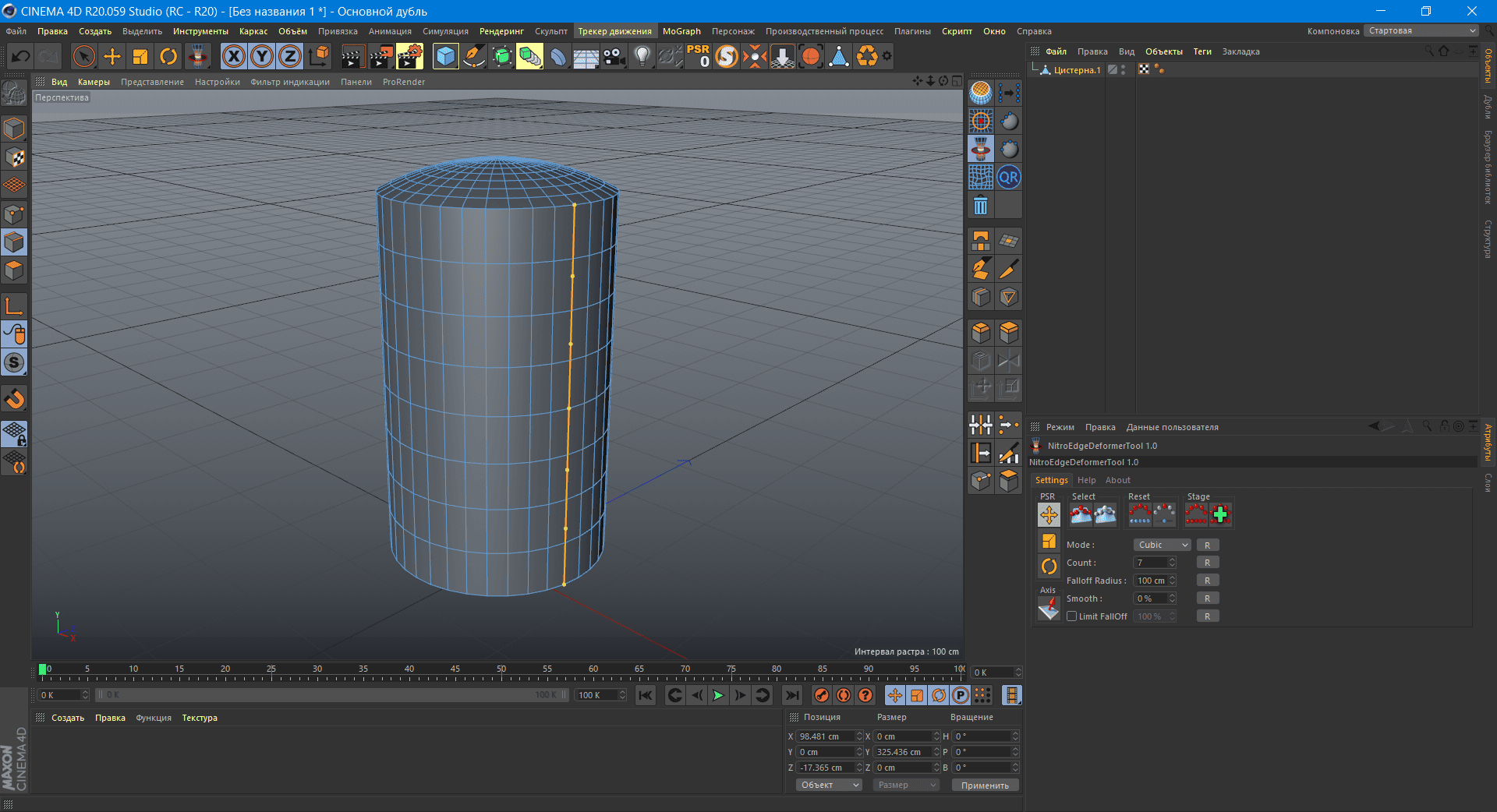Reset Falloff Radius with its R button
This screenshot has height=812, width=1497.
point(1207,581)
